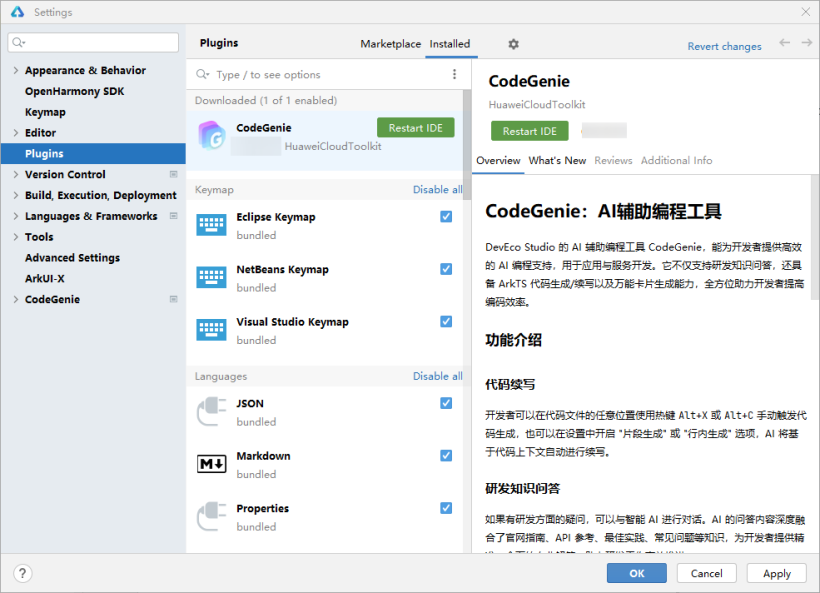The width and height of the screenshot is (820, 593).
Task: Click the Eclipse Keymap keyboard icon
Action: [211, 223]
